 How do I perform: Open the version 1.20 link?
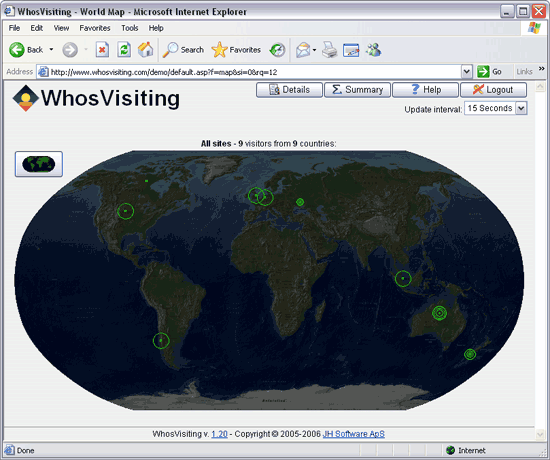click(x=219, y=434)
